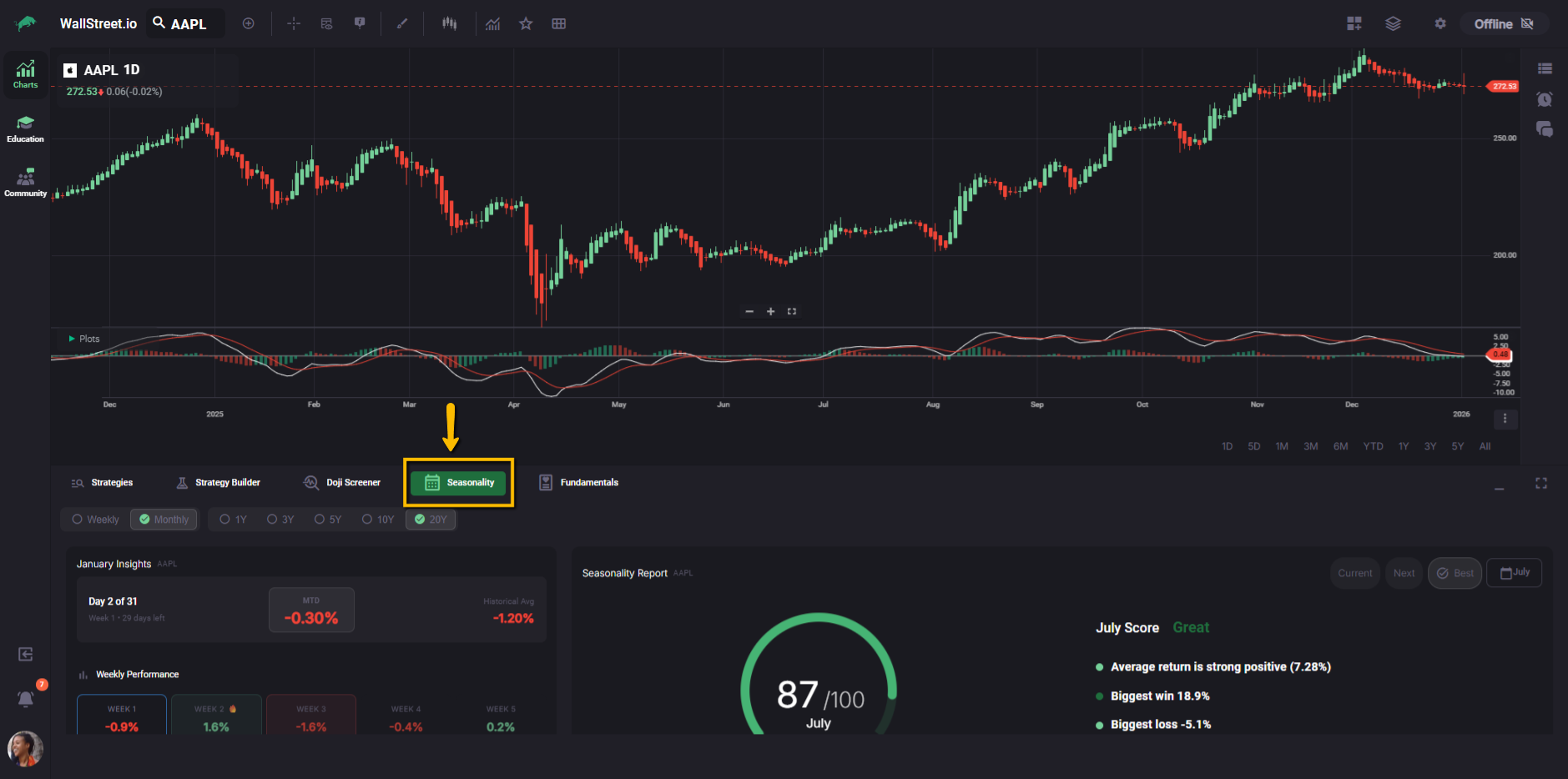Viewport: 1568px width, 779px height.
Task: Expand the Plots indicator section
Action: pyautogui.click(x=73, y=339)
